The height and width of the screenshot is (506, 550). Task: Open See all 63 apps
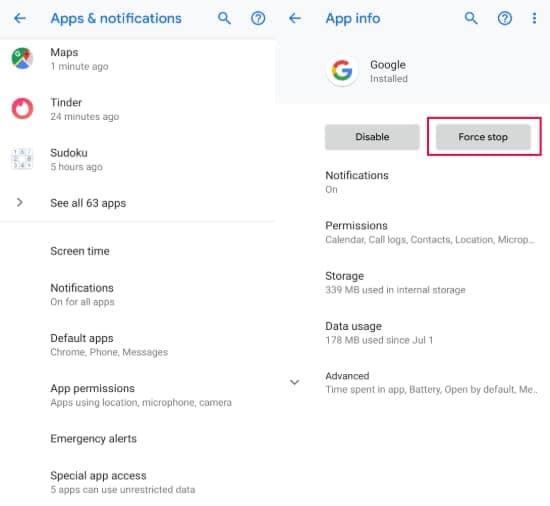[138, 203]
